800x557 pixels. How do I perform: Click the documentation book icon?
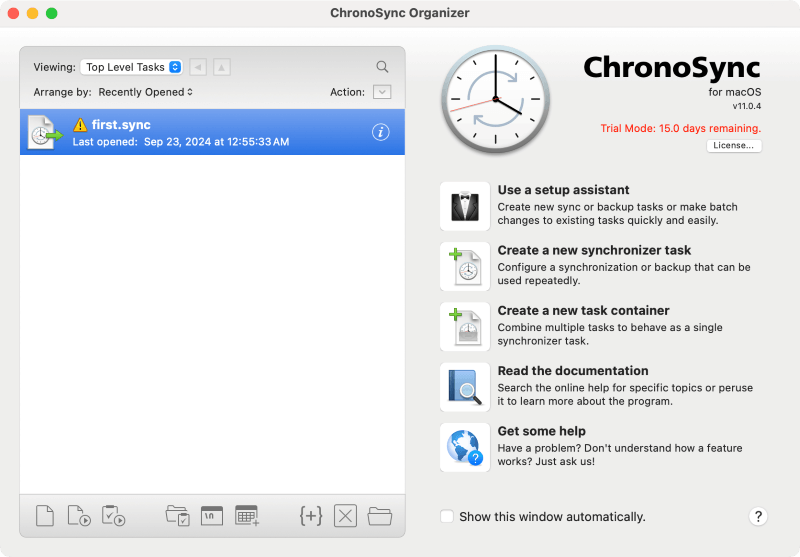click(x=465, y=387)
